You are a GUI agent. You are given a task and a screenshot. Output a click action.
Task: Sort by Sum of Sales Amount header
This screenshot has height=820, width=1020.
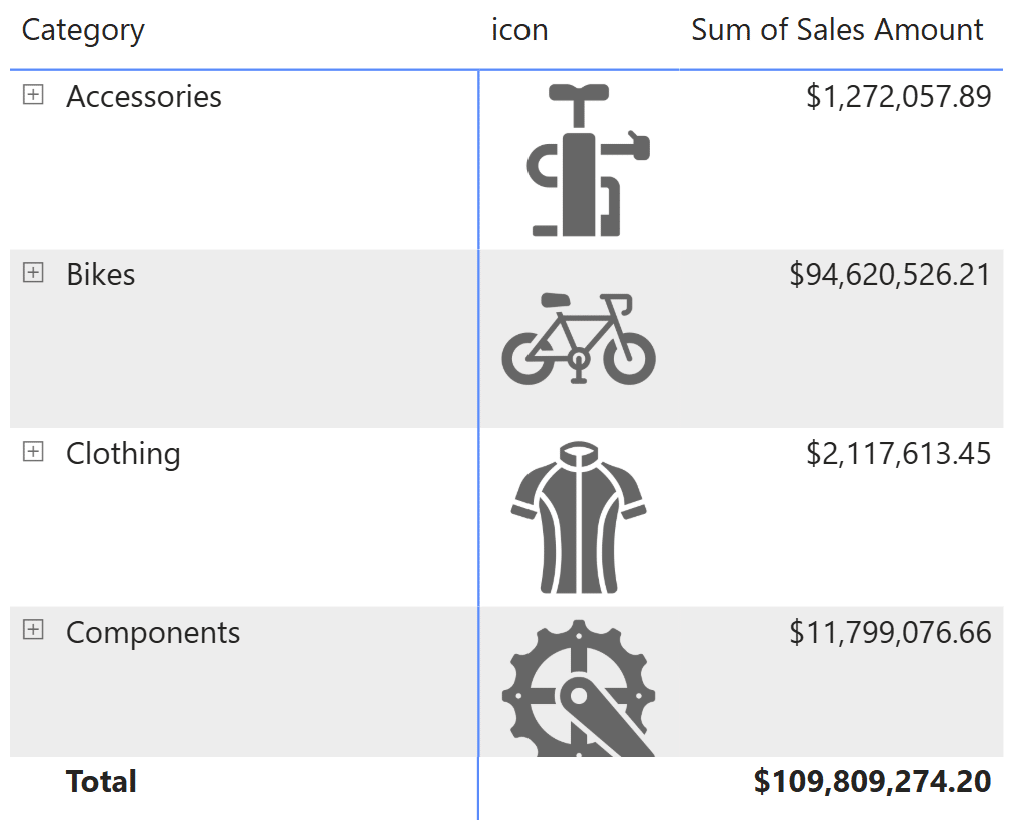pyautogui.click(x=837, y=30)
